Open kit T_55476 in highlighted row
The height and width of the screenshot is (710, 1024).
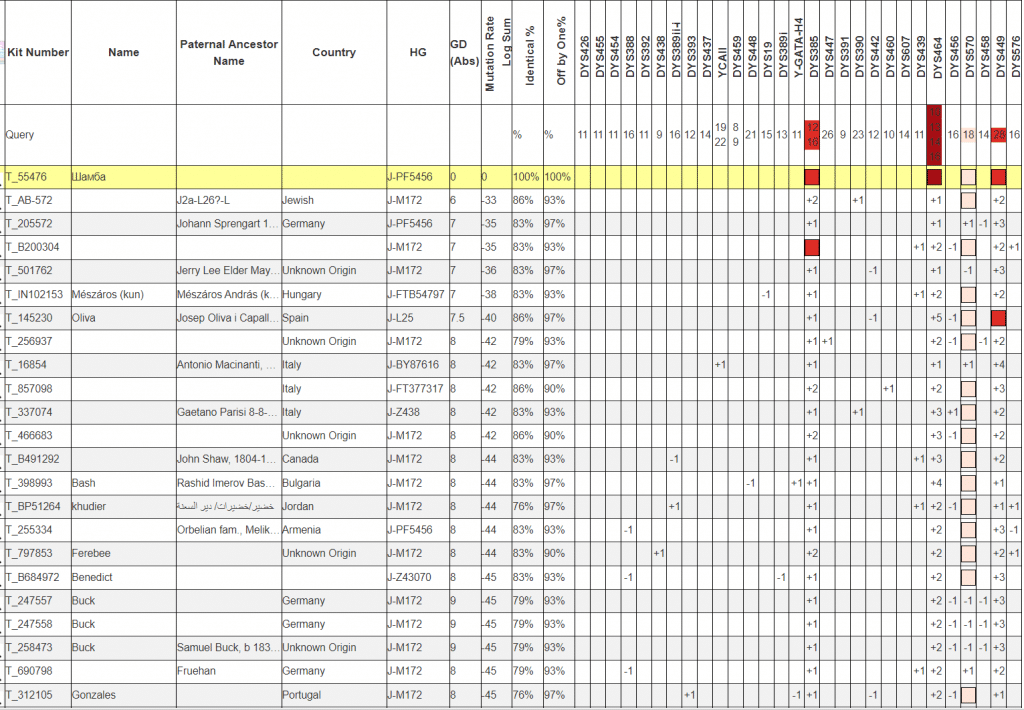pos(27,177)
